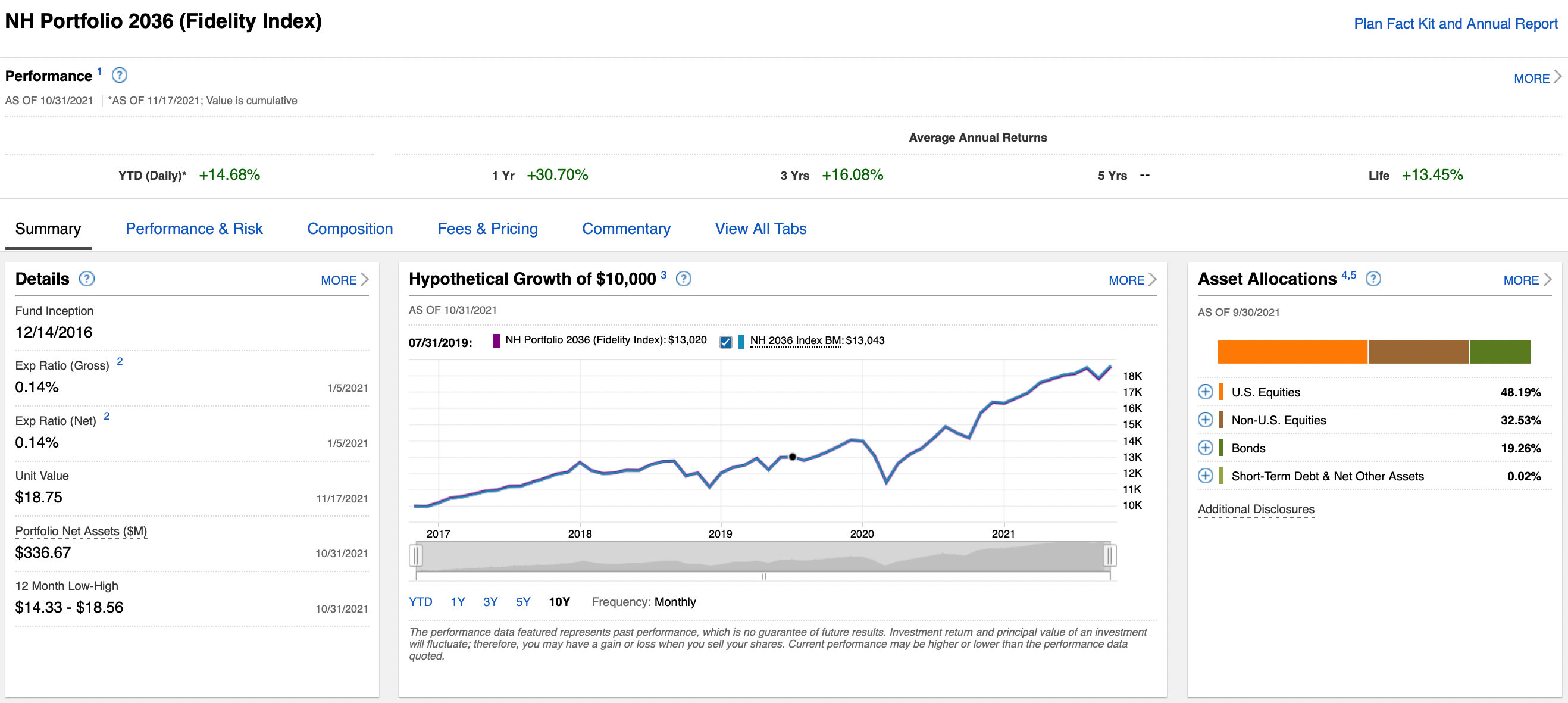Click the brown Non-U.S. Equities bar segment
Screen dimensions: 1568x703
point(1418,352)
